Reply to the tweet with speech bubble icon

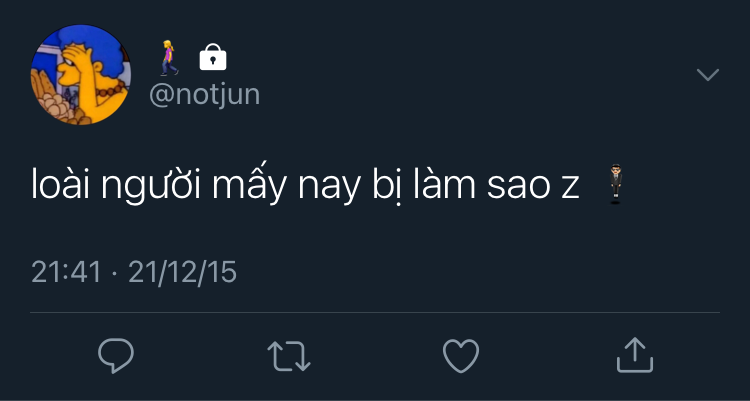pos(116,355)
